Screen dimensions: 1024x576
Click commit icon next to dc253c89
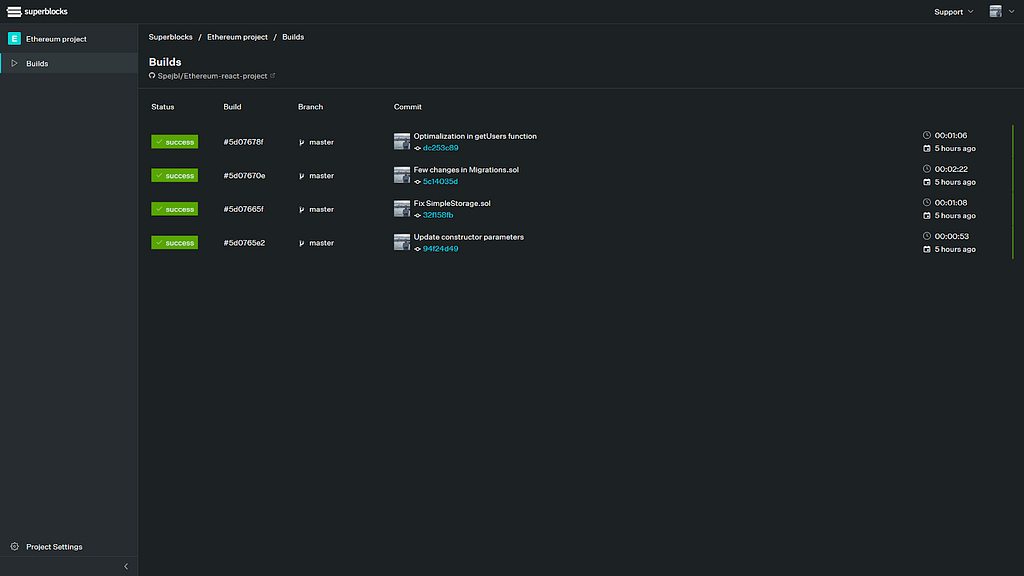click(x=417, y=148)
